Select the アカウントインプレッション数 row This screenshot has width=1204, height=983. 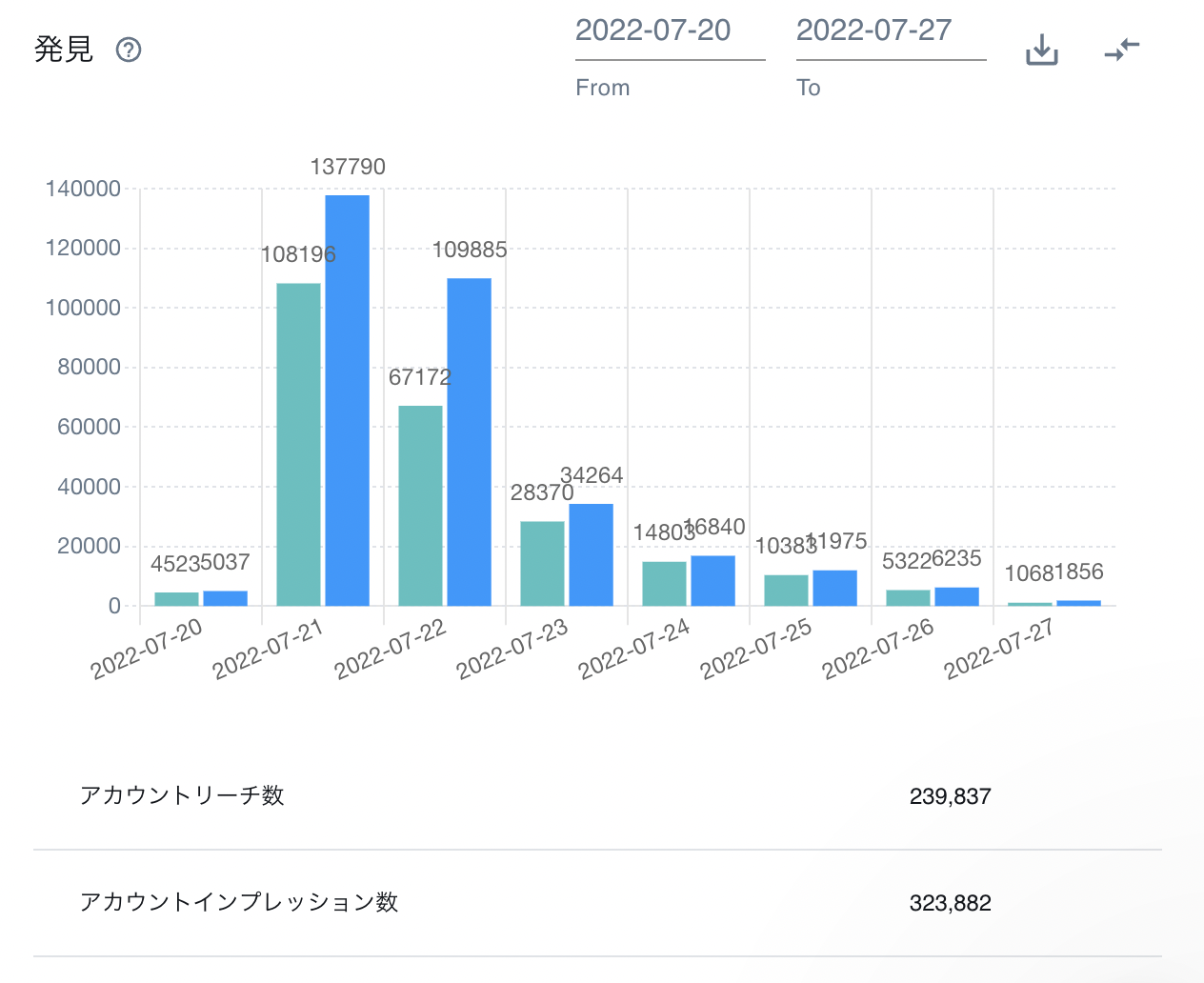[x=597, y=903]
